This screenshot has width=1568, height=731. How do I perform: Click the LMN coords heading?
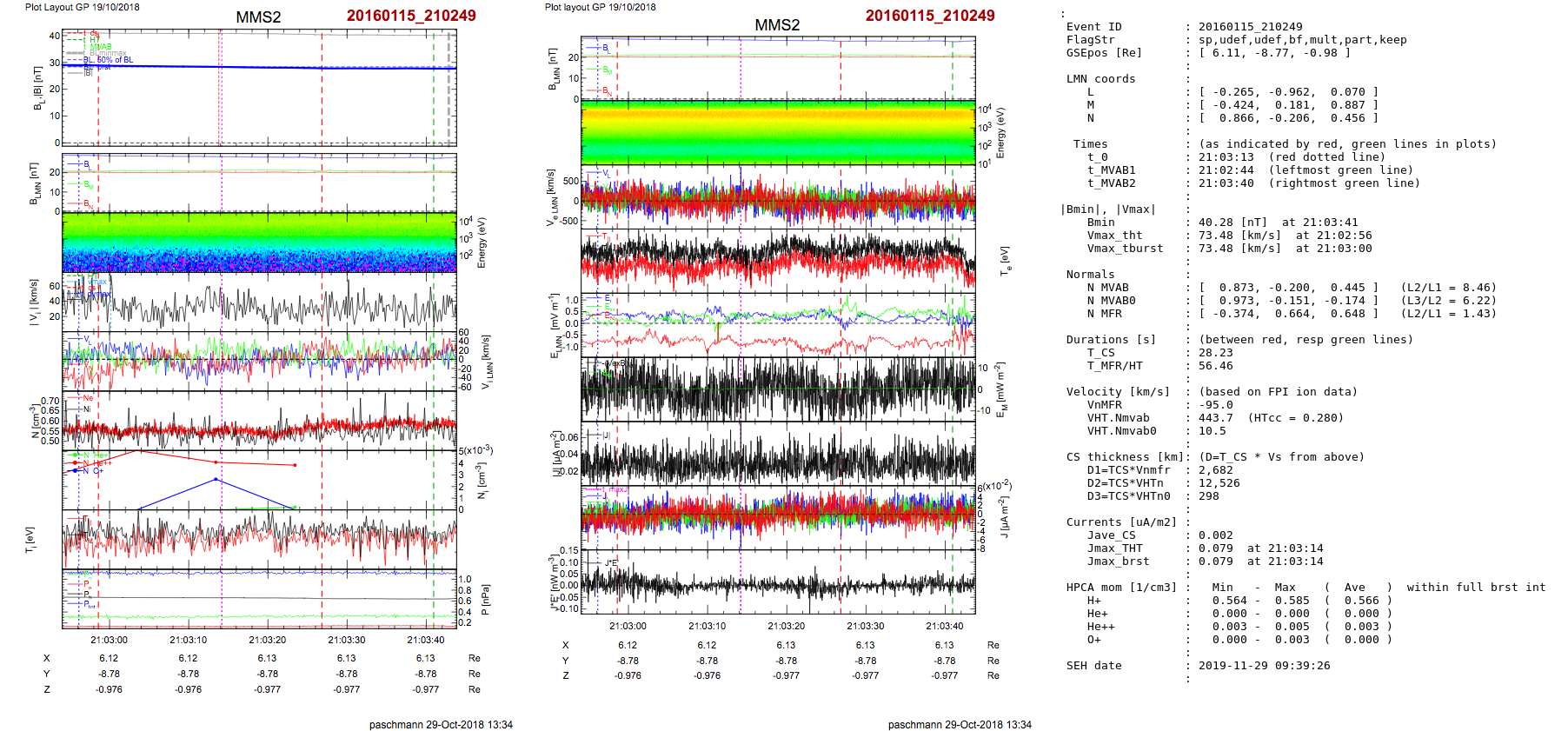point(1100,79)
